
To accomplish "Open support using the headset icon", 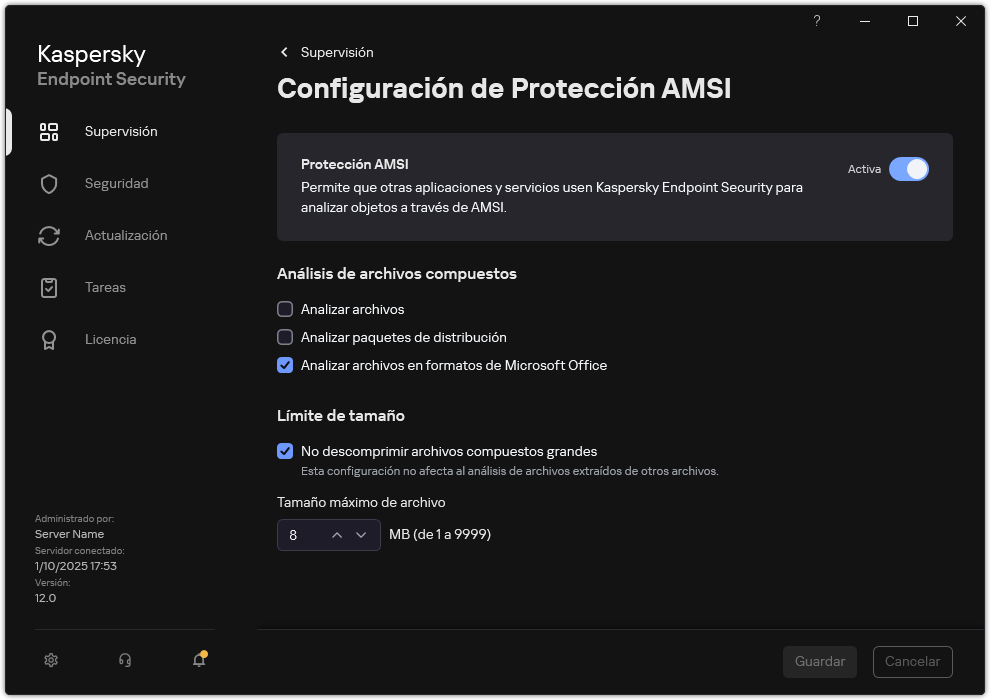I will (x=124, y=660).
